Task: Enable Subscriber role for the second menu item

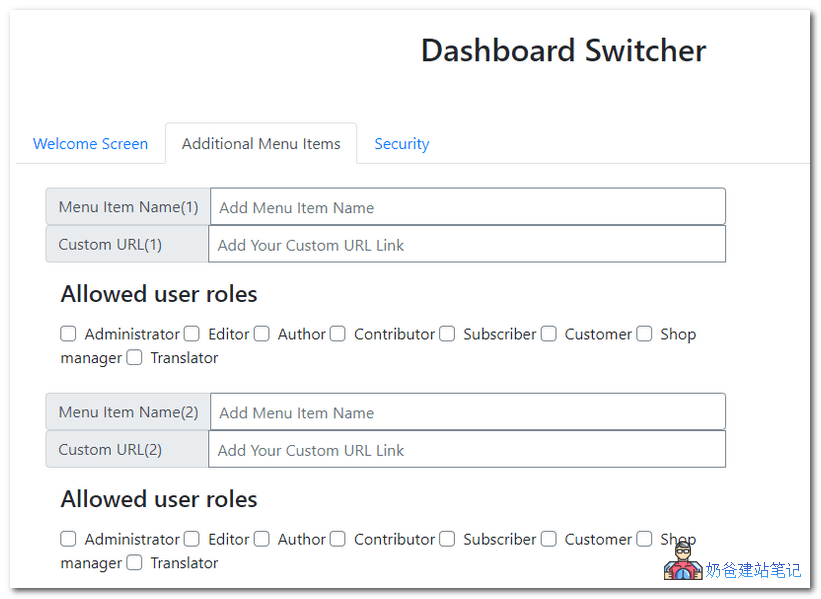Action: (447, 539)
